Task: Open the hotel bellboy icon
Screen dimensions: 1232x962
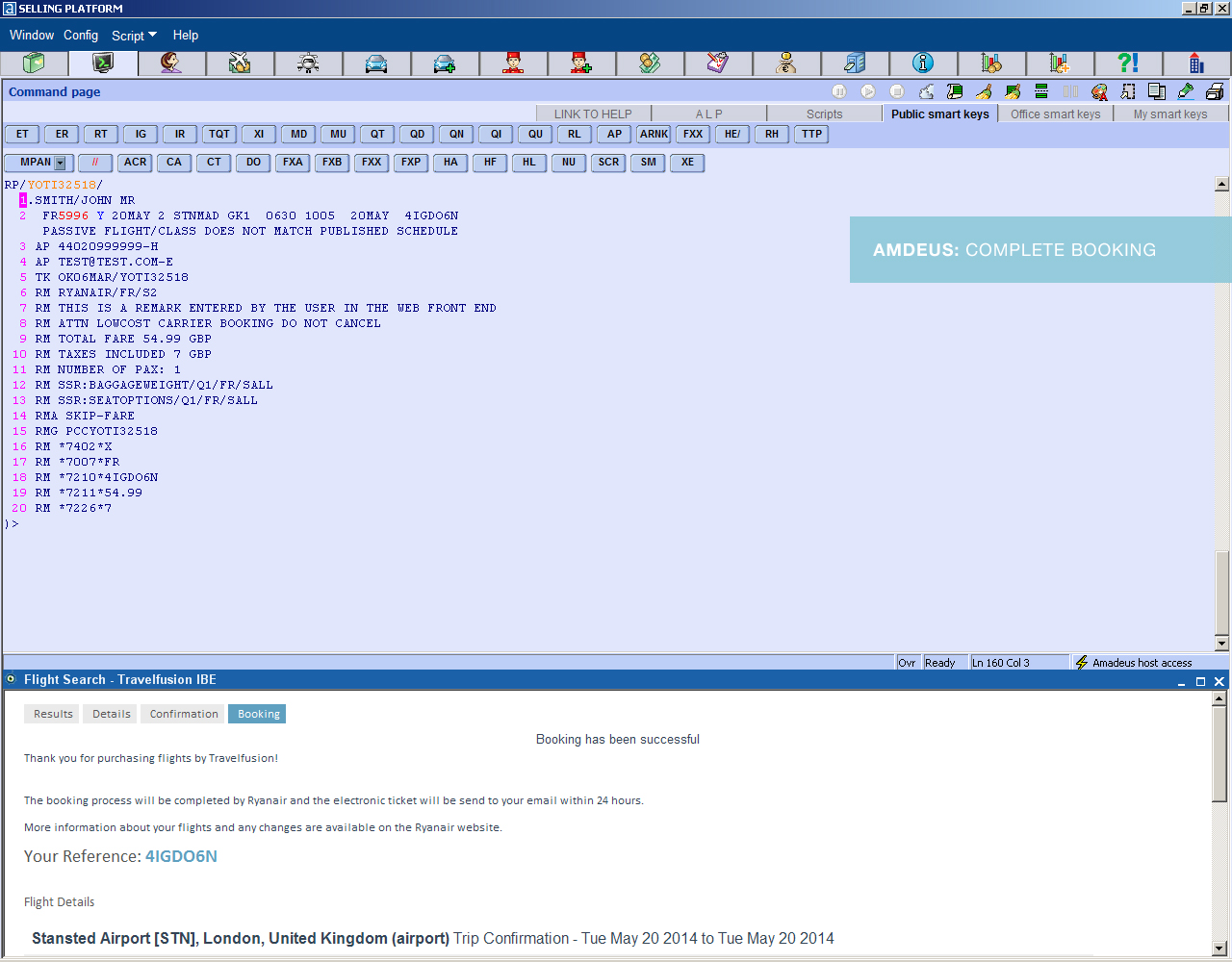Action: 513,63
